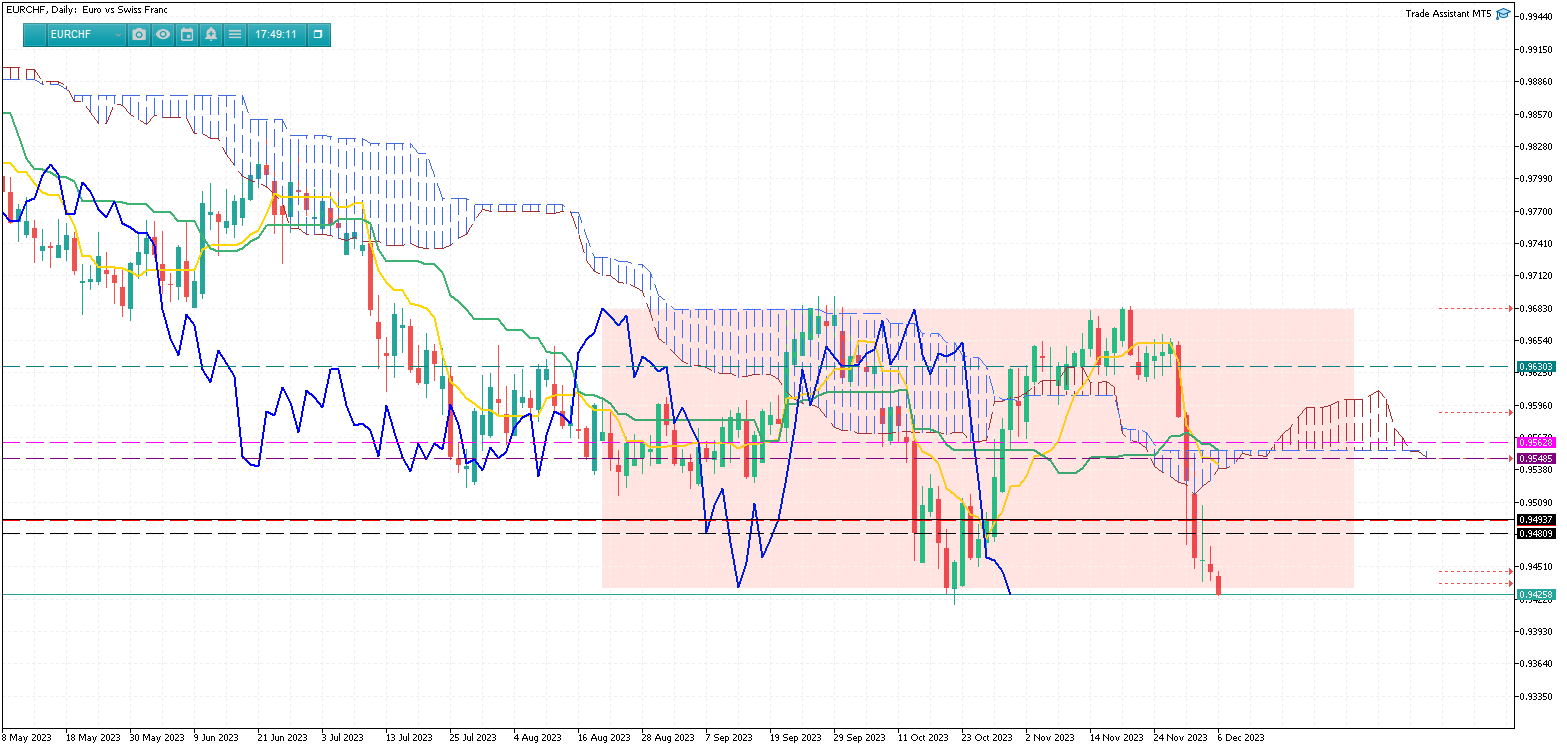Click the '6 Dec 2023' date on the time axis
Image resolution: width=1567 pixels, height=749 pixels.
click(x=1240, y=738)
